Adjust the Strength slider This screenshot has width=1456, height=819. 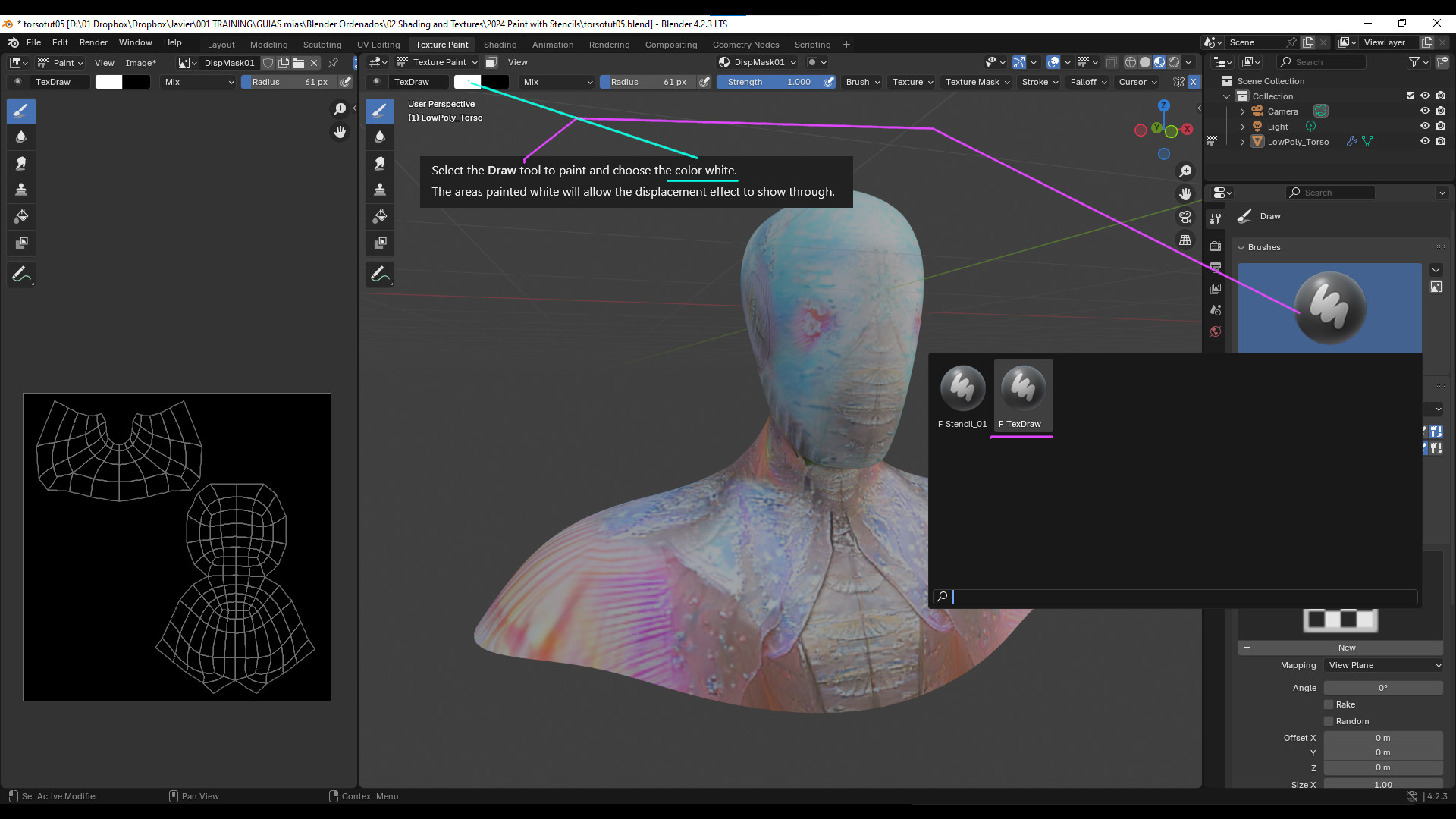click(x=768, y=82)
